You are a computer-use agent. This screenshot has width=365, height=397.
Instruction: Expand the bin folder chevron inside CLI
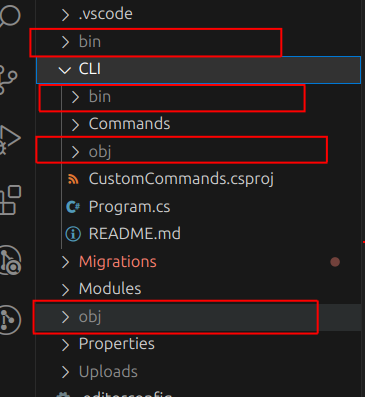coord(75,97)
